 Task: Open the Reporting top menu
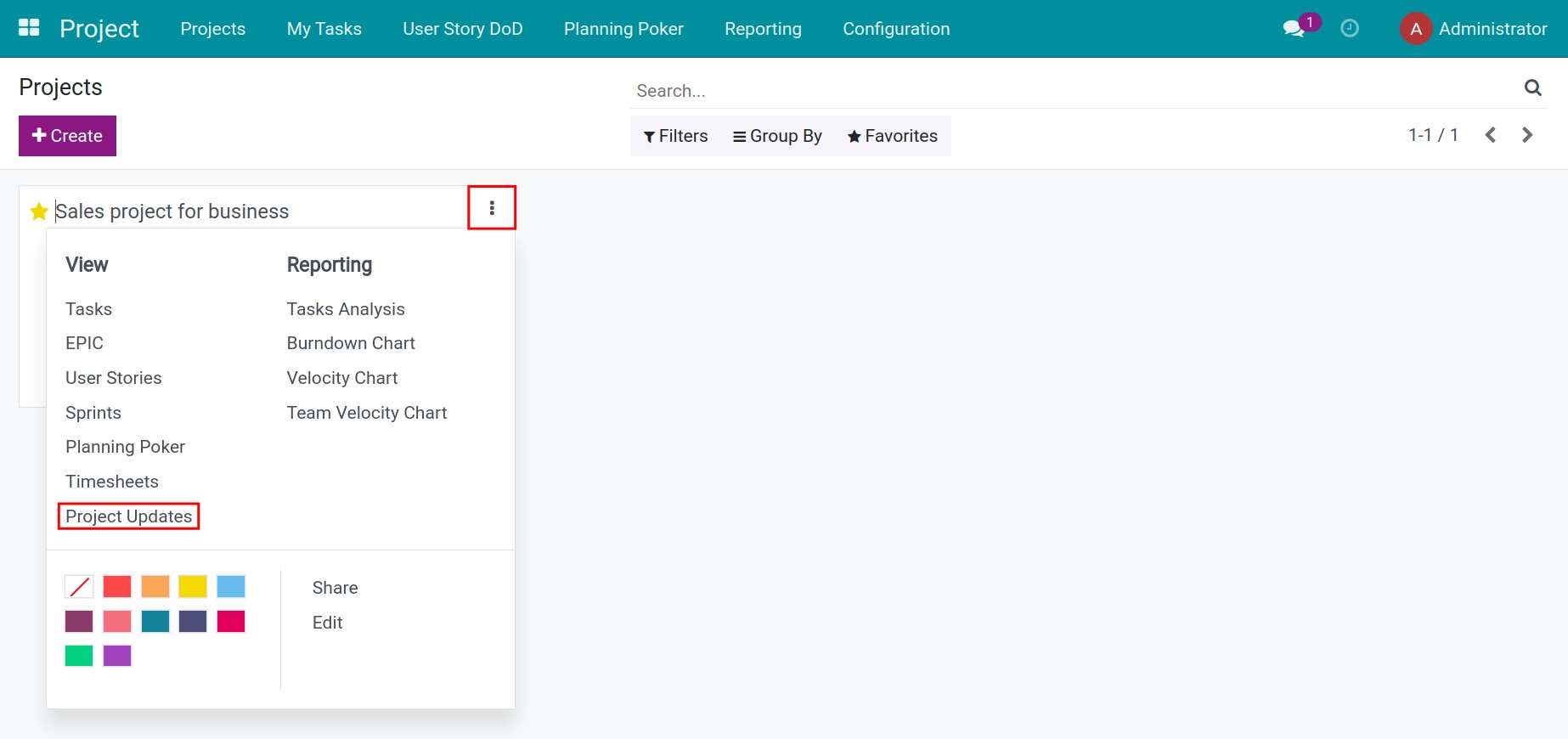[763, 29]
